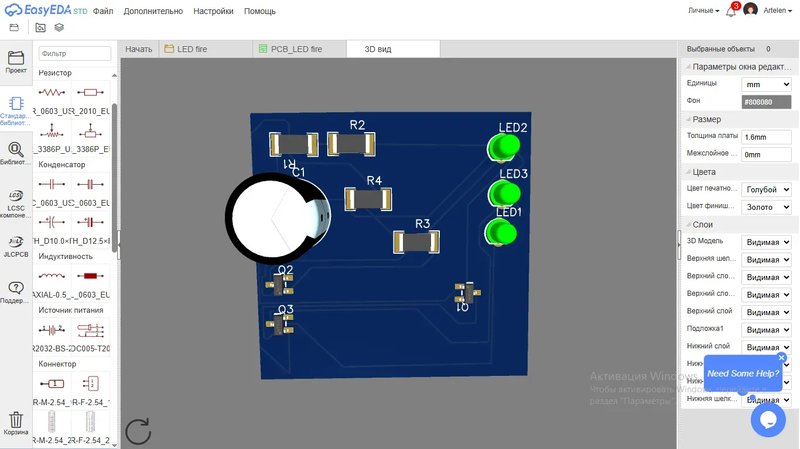Open the Настройки menu
Screen dimensions: 800x449
pos(213,11)
